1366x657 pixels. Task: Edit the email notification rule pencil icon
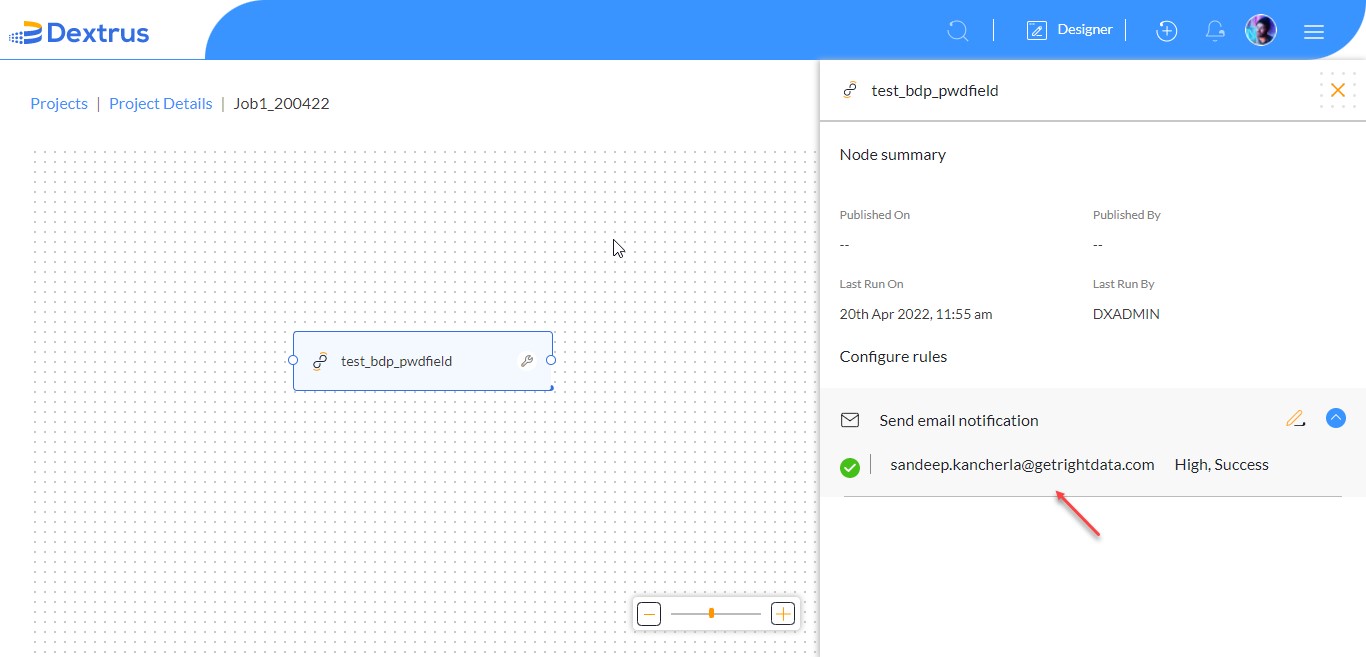tap(1295, 419)
